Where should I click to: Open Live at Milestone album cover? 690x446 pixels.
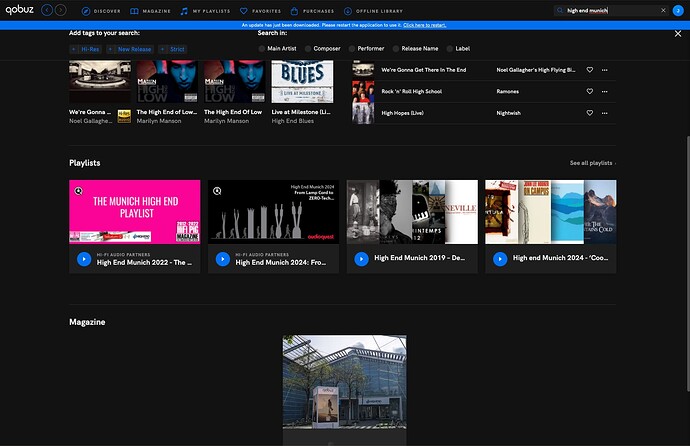pos(302,82)
